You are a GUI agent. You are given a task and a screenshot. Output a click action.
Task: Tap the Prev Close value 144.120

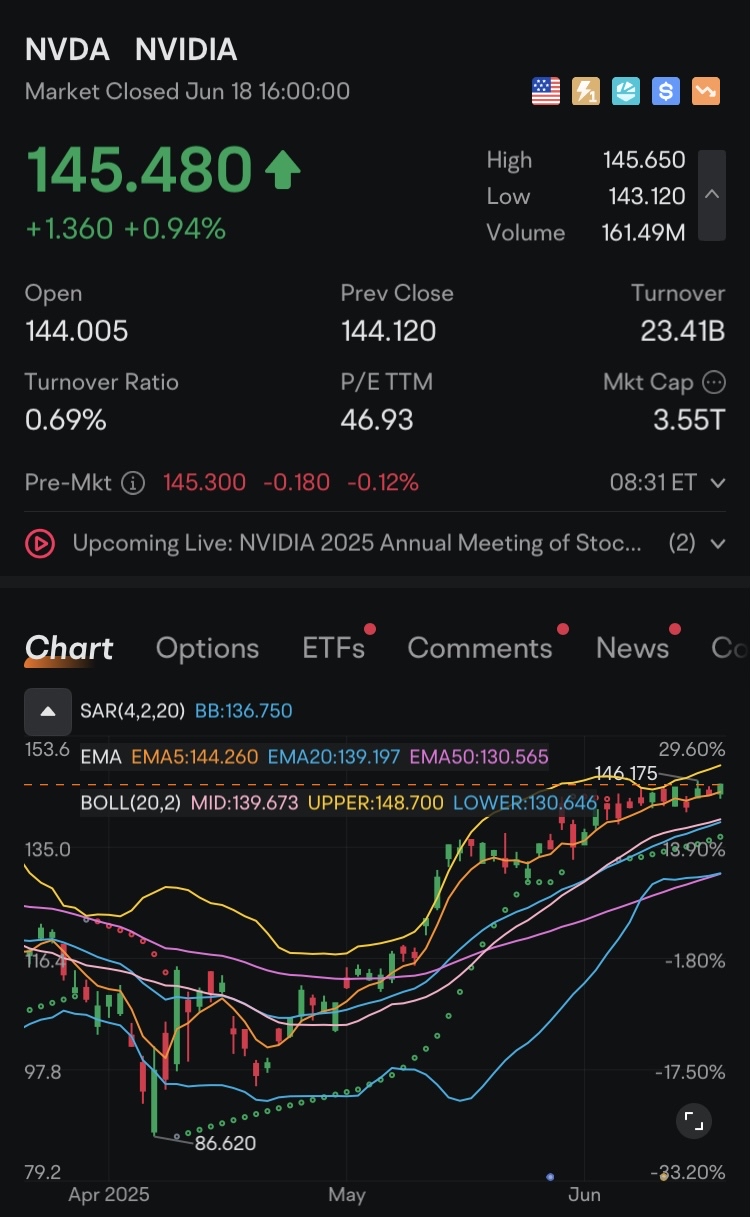389,331
